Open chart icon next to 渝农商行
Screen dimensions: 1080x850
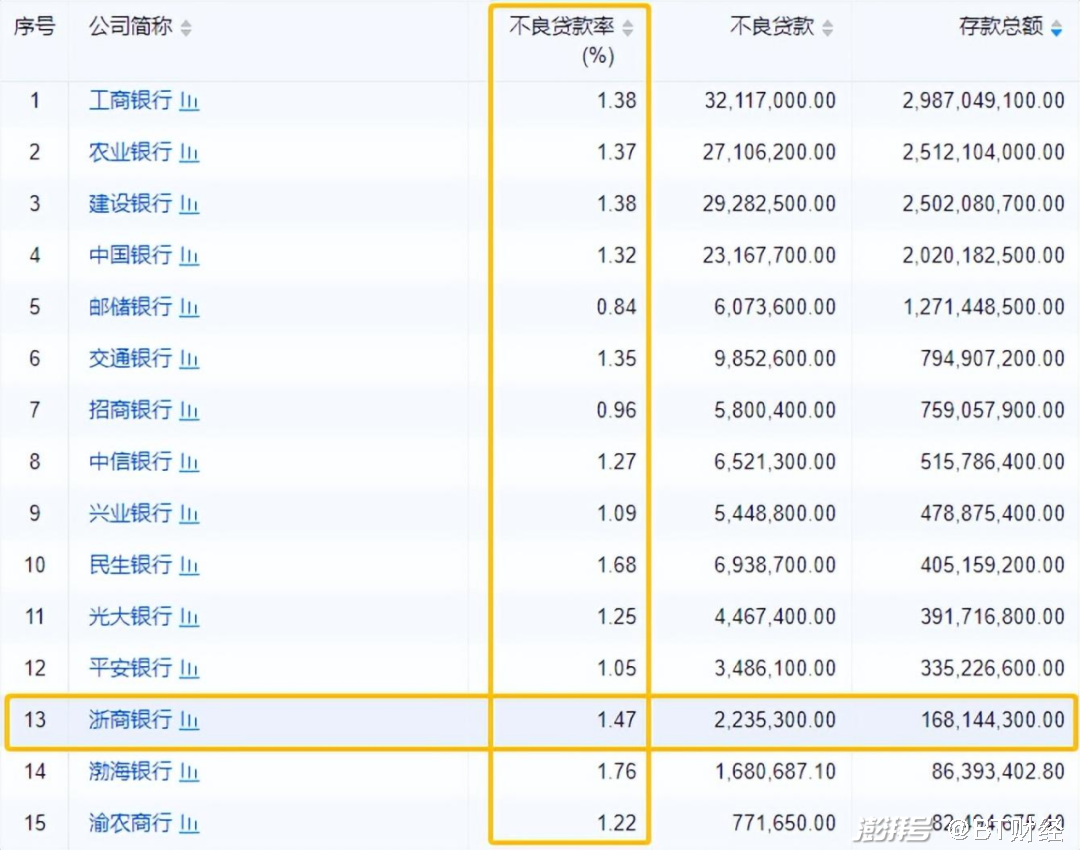189,824
